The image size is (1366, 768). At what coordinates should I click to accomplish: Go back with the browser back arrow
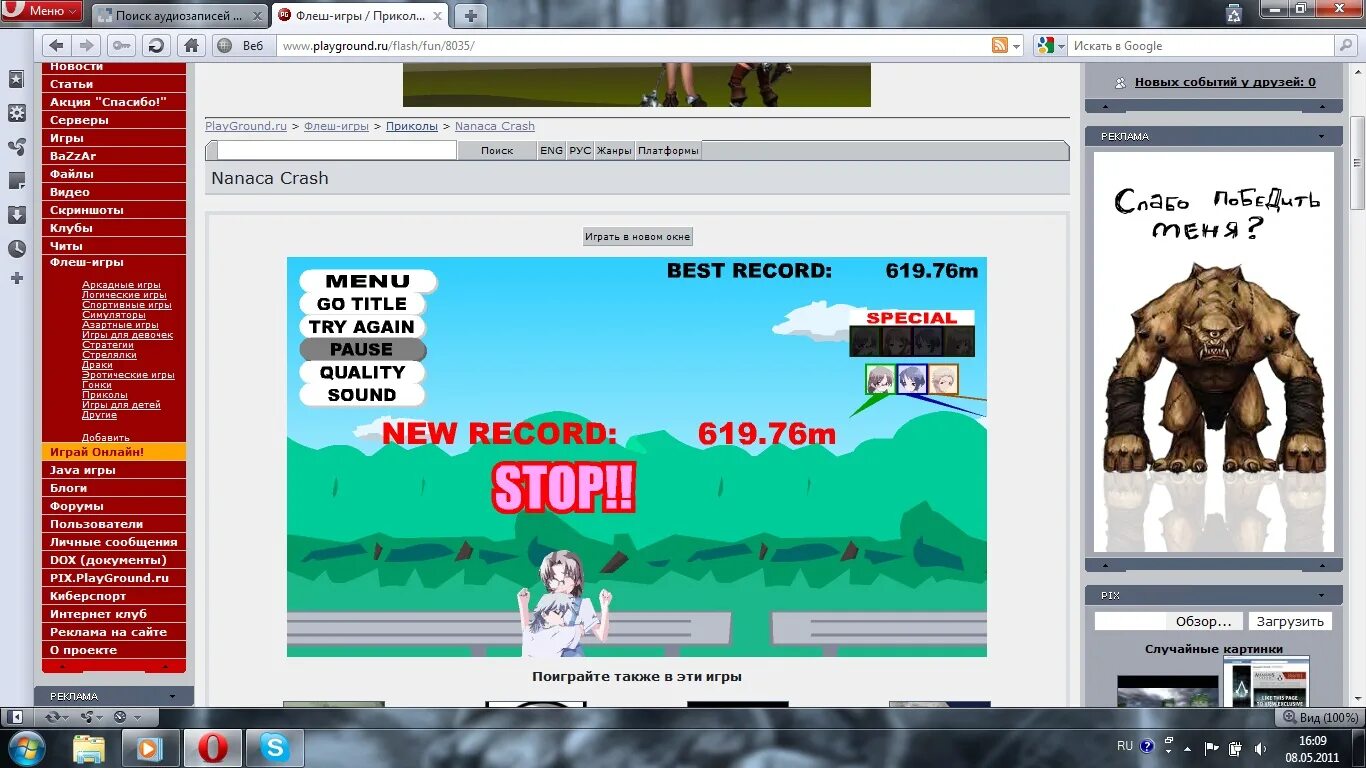click(56, 46)
